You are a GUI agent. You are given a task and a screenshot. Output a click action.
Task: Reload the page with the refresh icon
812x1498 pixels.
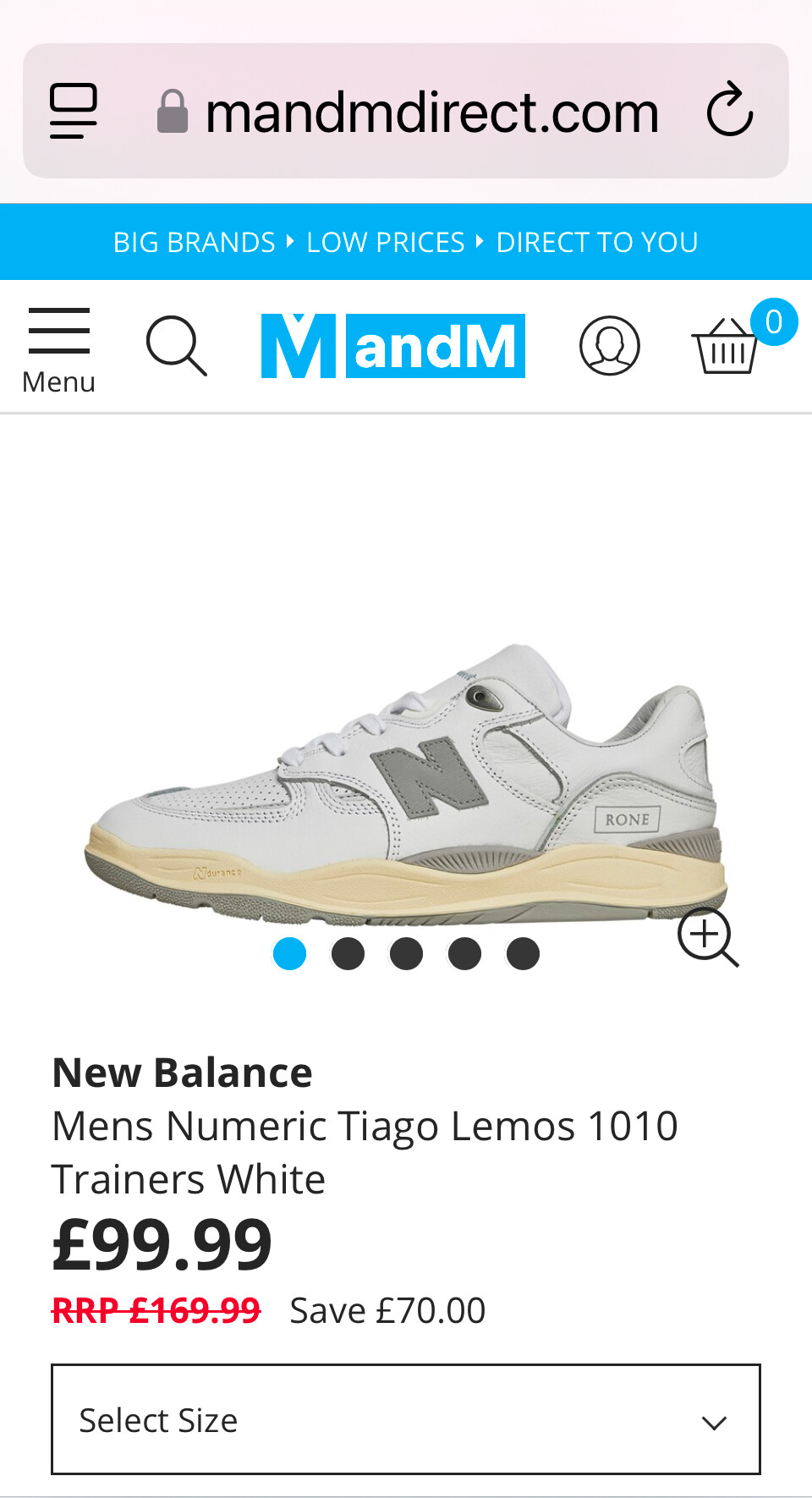point(730,110)
